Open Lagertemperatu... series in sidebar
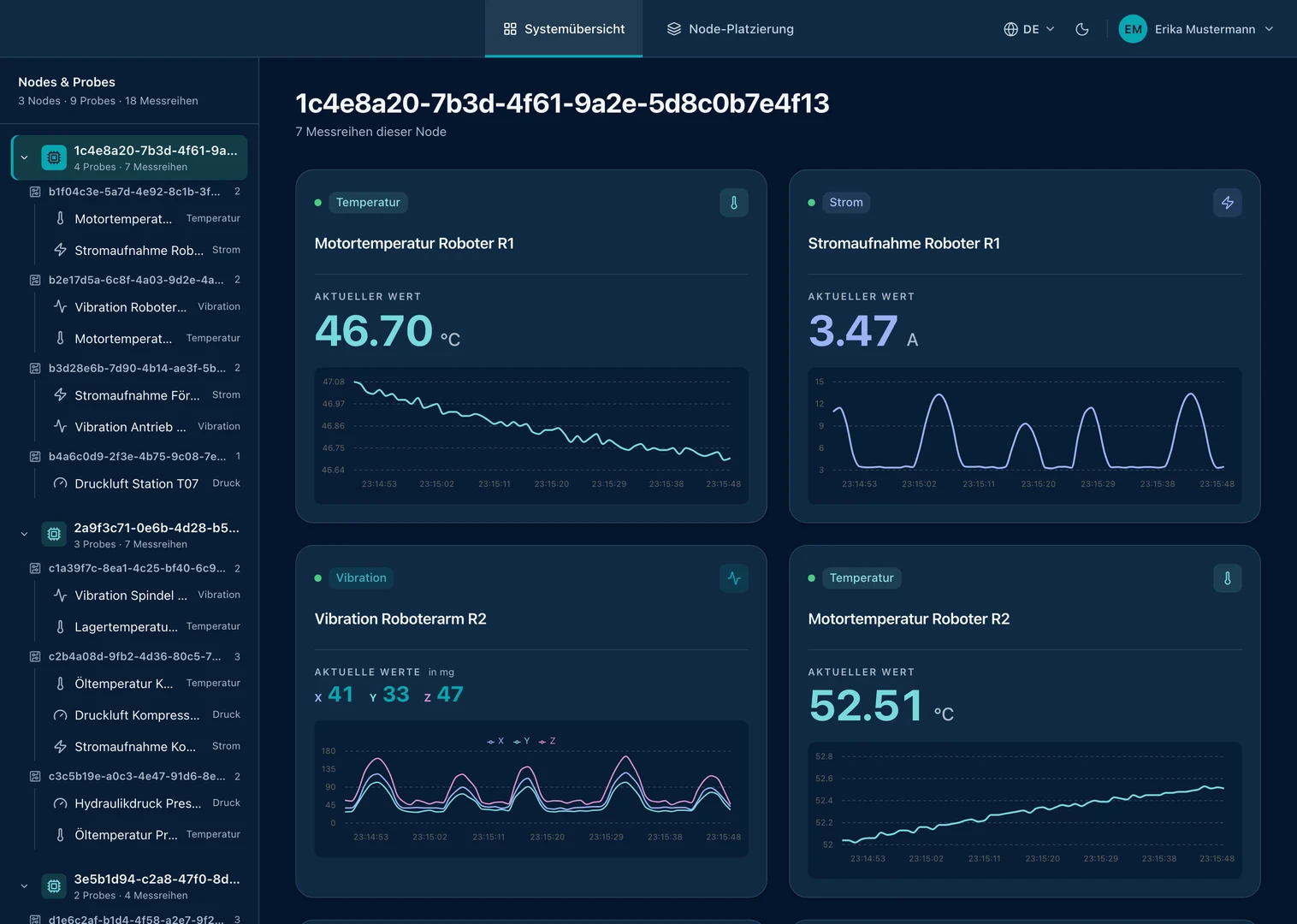1297x924 pixels. (146, 627)
